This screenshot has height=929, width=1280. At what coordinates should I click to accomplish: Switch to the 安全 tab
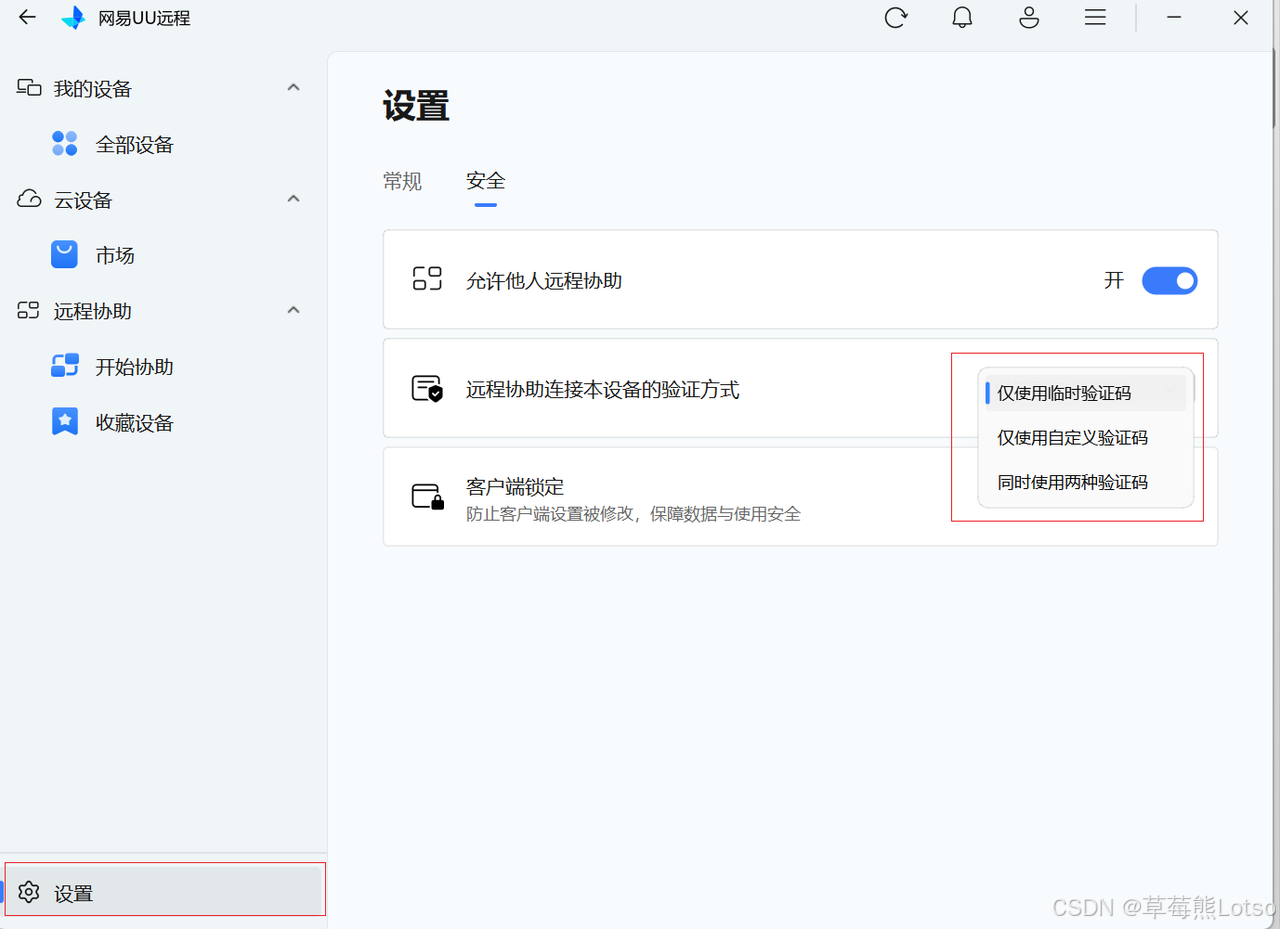coord(486,181)
